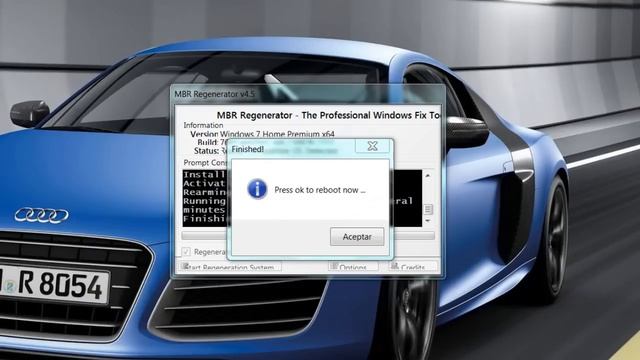Open the Credits button in MBR Regenerator

point(413,267)
